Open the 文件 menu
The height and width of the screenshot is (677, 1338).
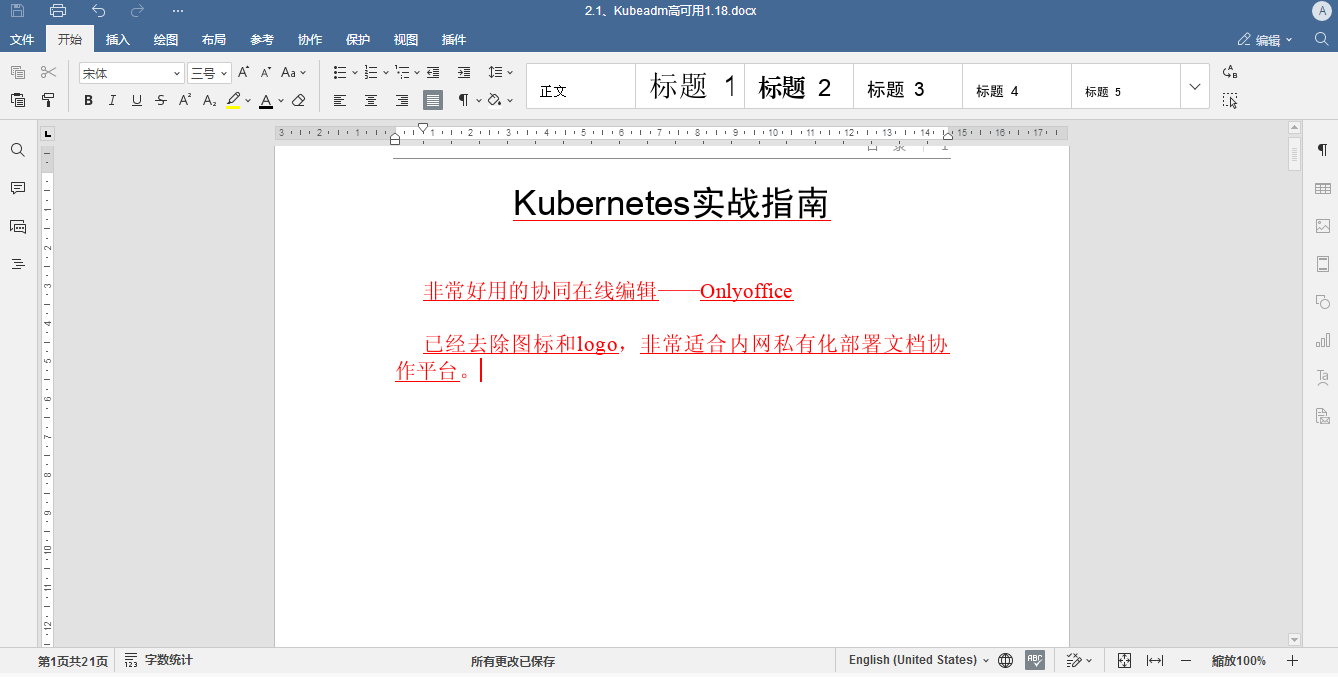click(22, 40)
